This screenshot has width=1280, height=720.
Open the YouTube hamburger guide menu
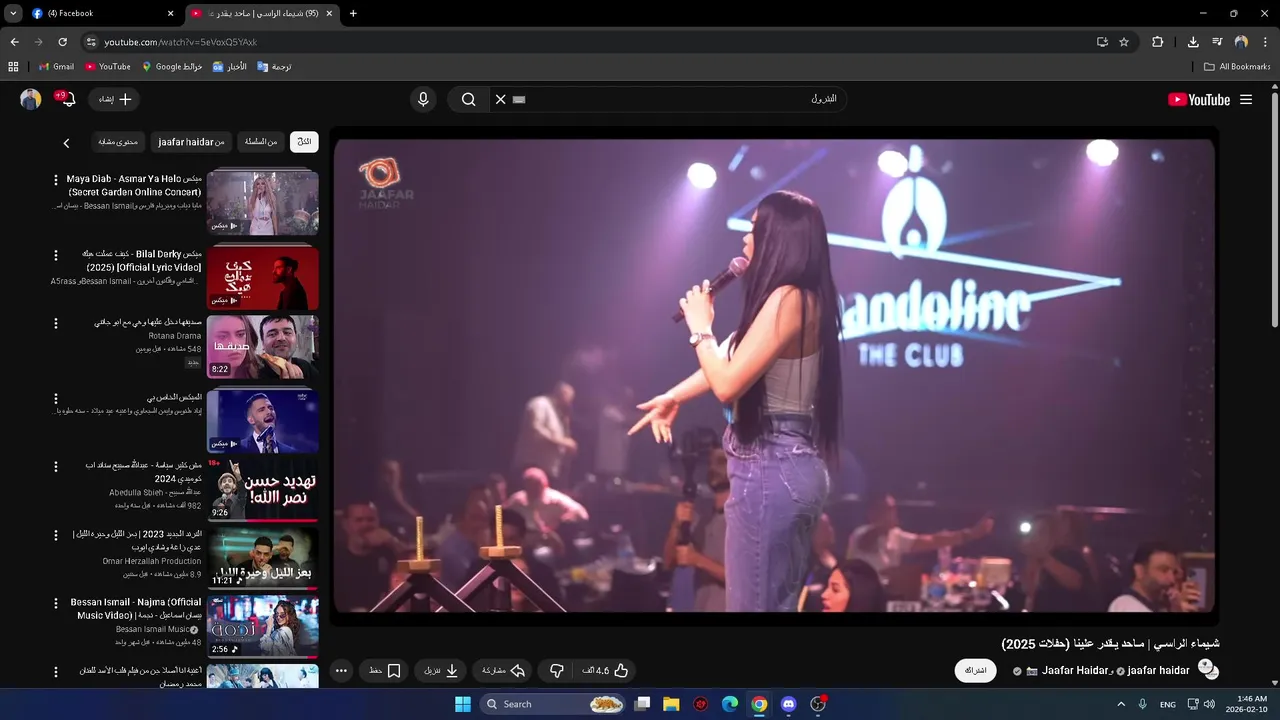[x=1246, y=99]
